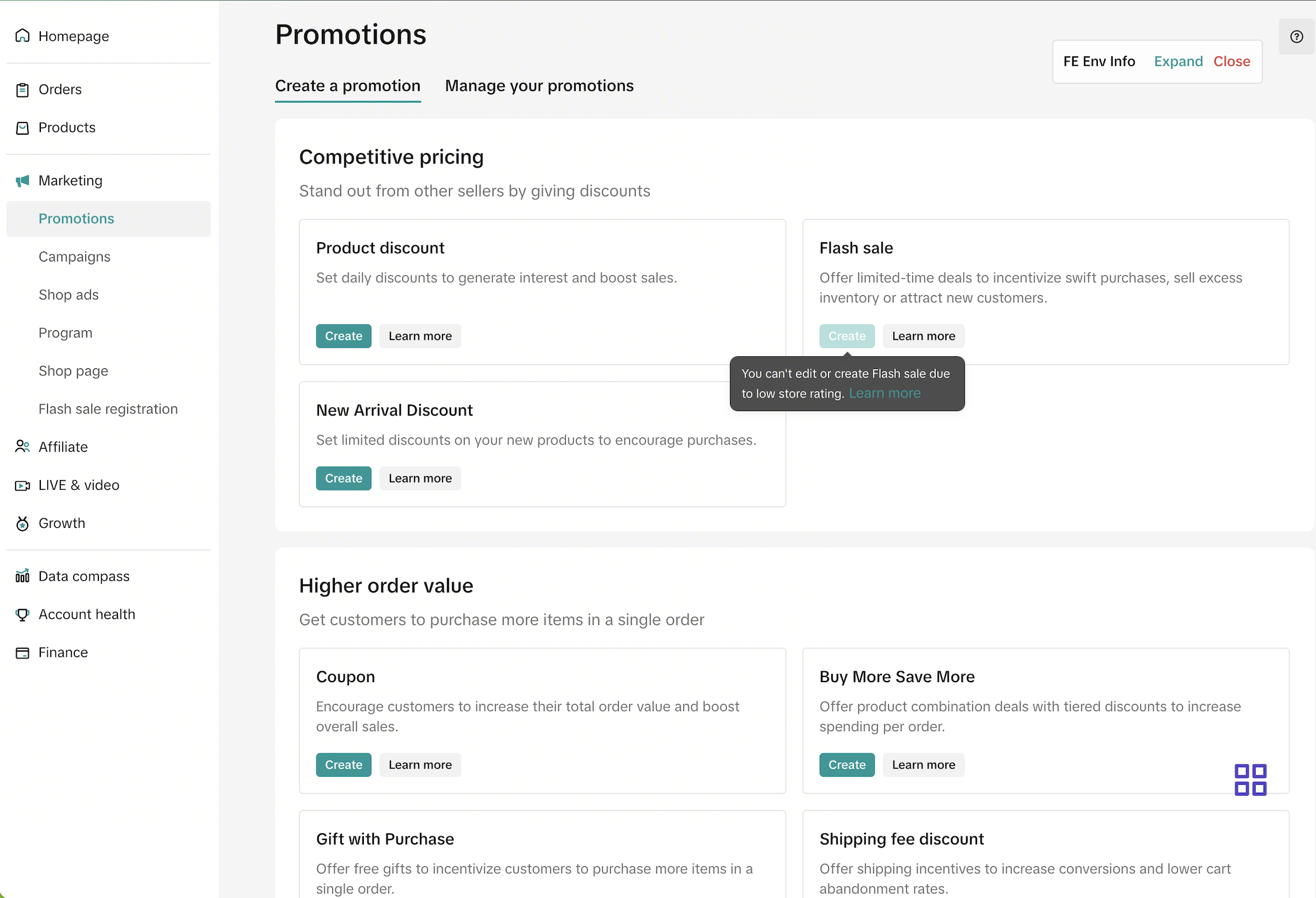
Task: Click Learn more for Coupon
Action: click(x=420, y=765)
